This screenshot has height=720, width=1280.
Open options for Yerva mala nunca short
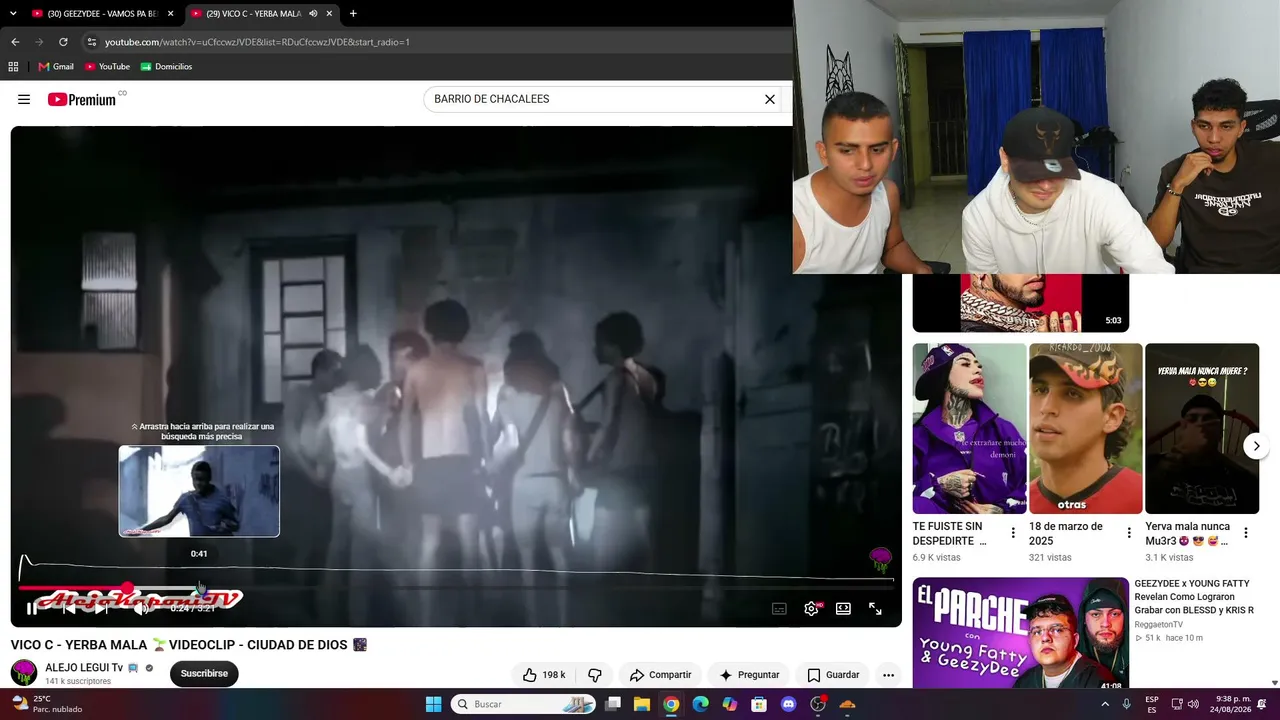click(1245, 533)
